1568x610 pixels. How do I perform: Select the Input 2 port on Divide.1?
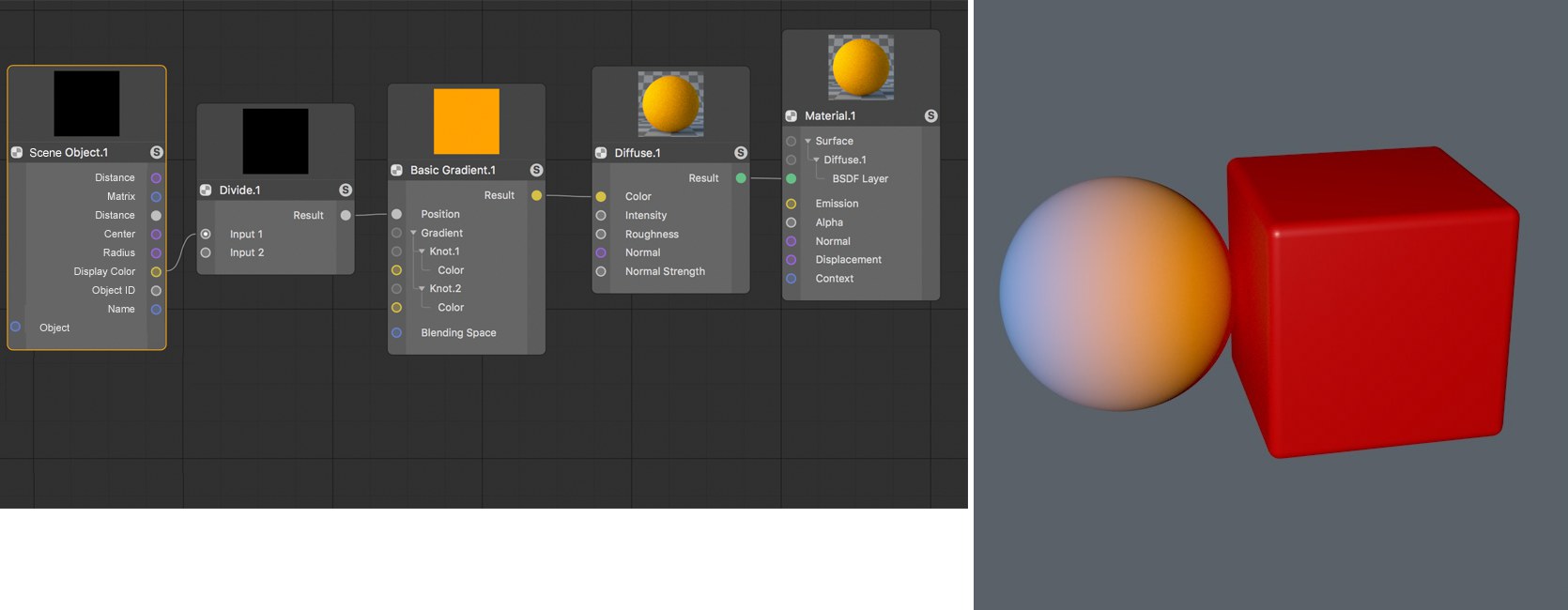(206, 252)
